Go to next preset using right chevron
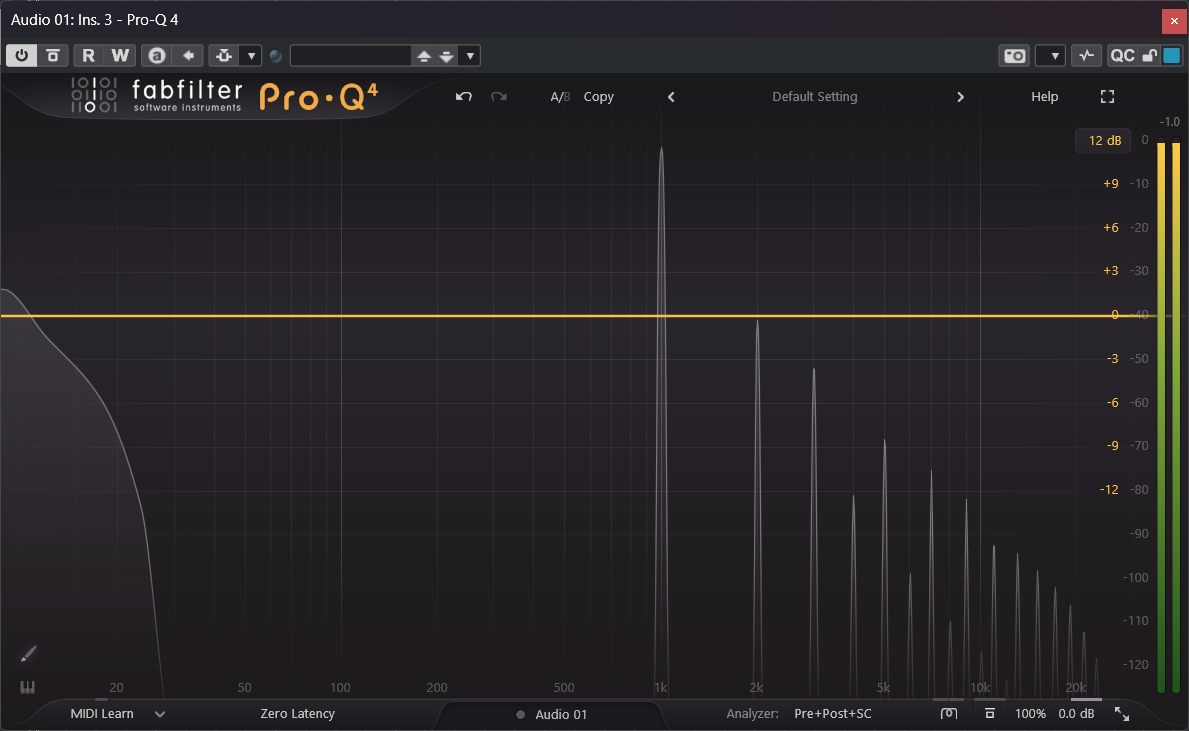 [960, 97]
